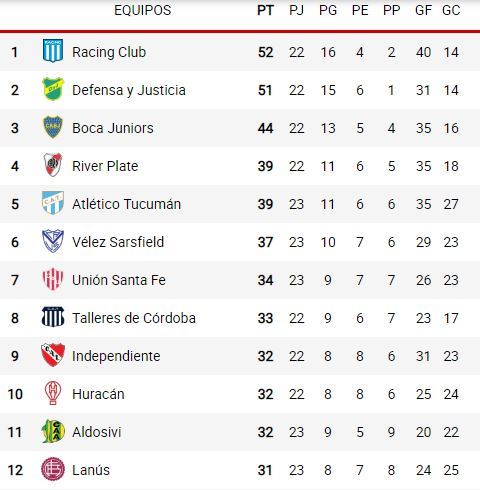Click the Independiente red shield icon
This screenshot has width=480, height=490.
click(53, 355)
